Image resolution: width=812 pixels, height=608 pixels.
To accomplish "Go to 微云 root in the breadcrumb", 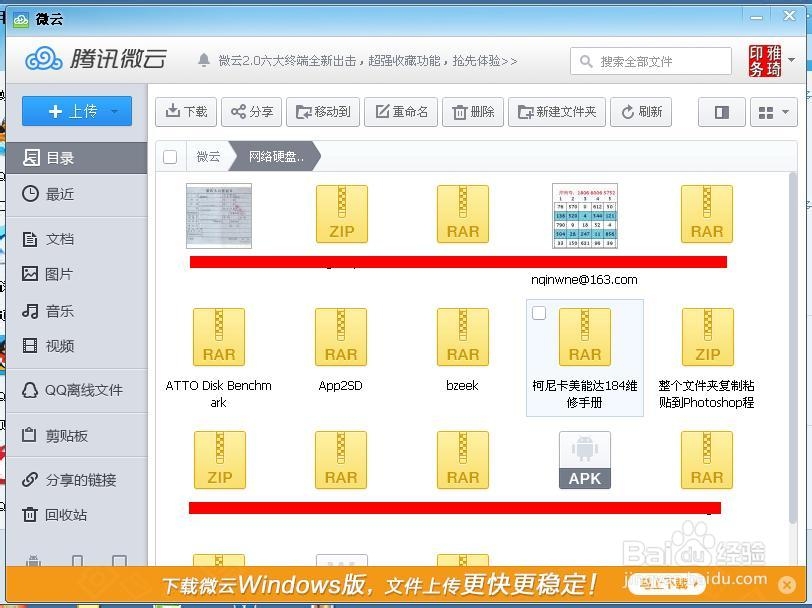I will (208, 156).
